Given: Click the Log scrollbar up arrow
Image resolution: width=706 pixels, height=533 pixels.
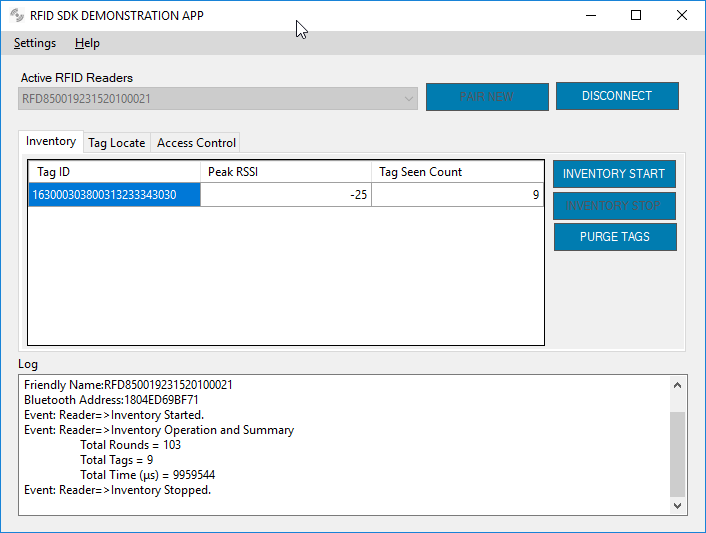Looking at the screenshot, I should pos(678,385).
